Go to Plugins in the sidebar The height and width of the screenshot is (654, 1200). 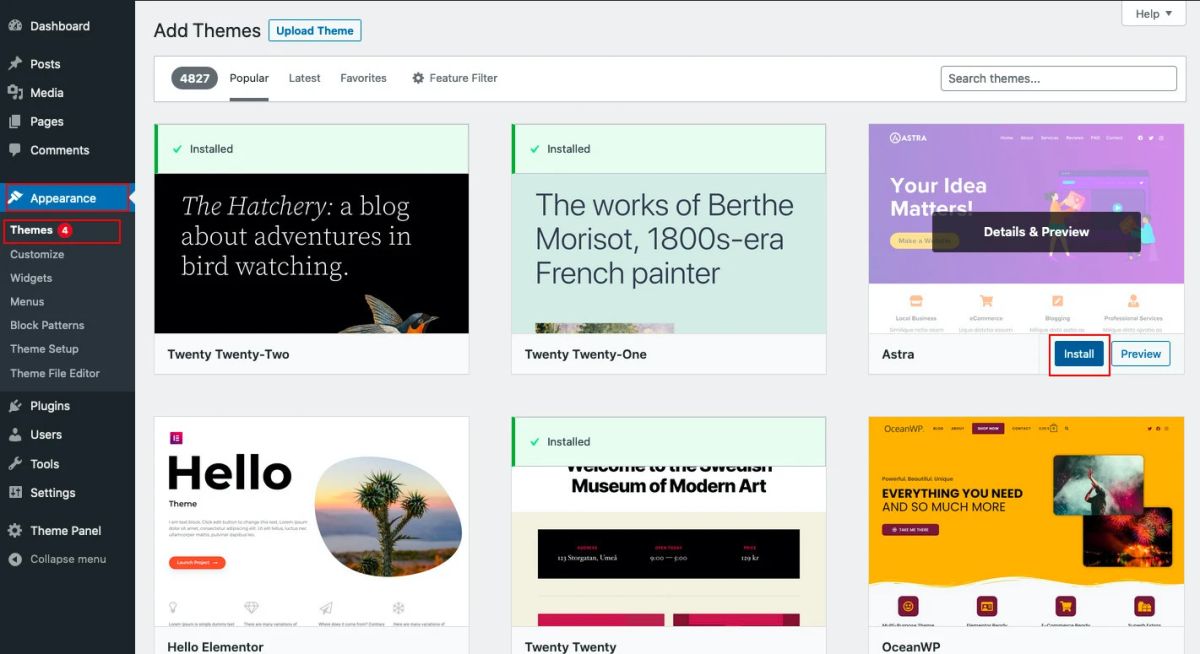(50, 406)
